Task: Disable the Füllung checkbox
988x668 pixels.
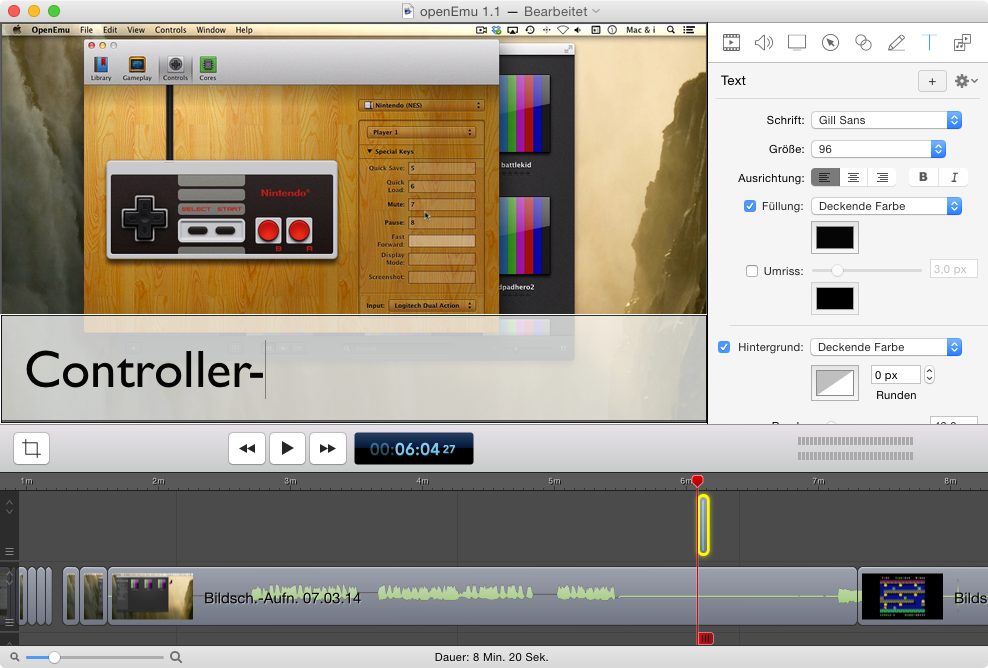Action: (750, 206)
